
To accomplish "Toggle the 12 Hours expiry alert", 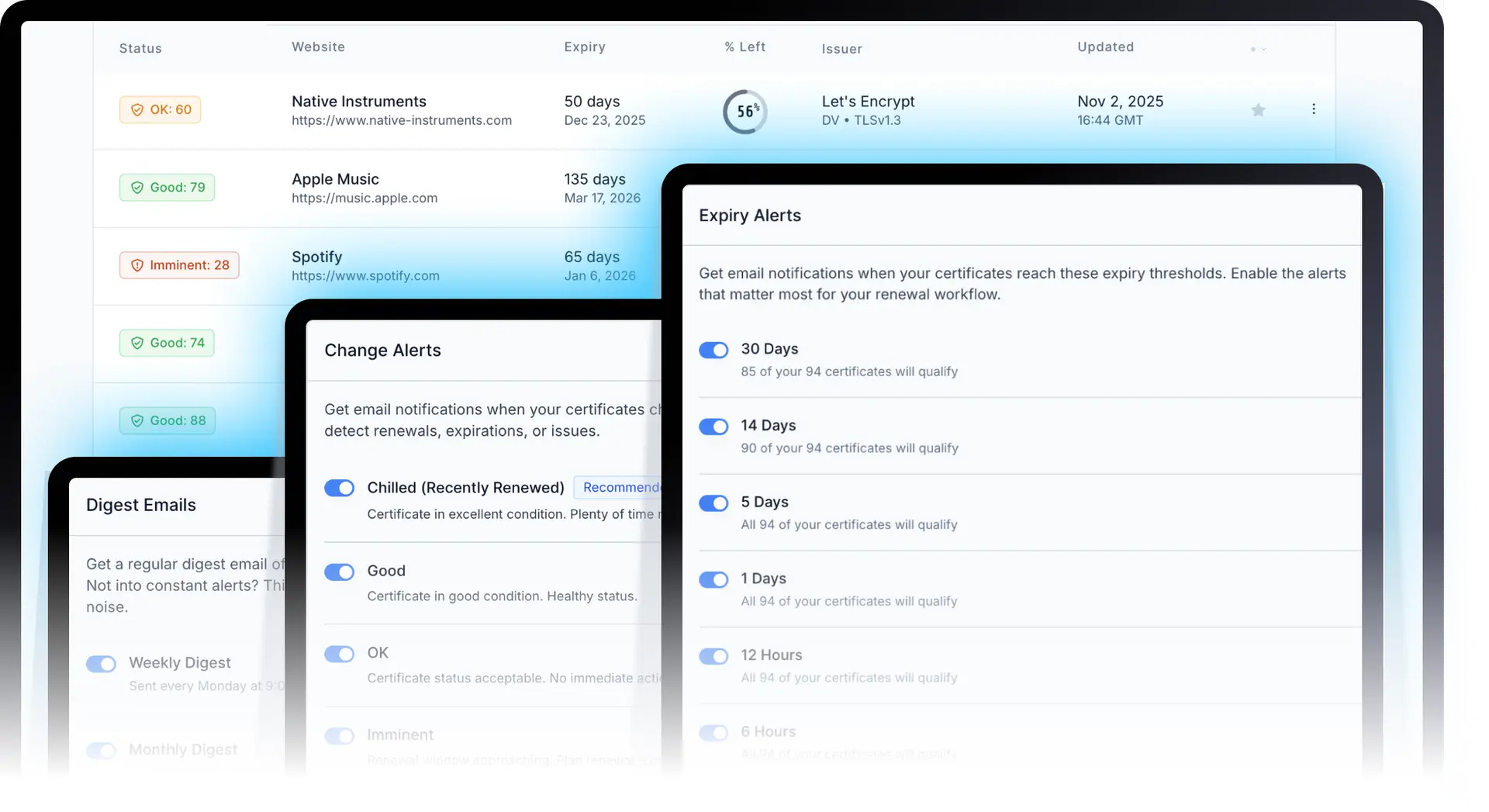I will pyautogui.click(x=713, y=657).
